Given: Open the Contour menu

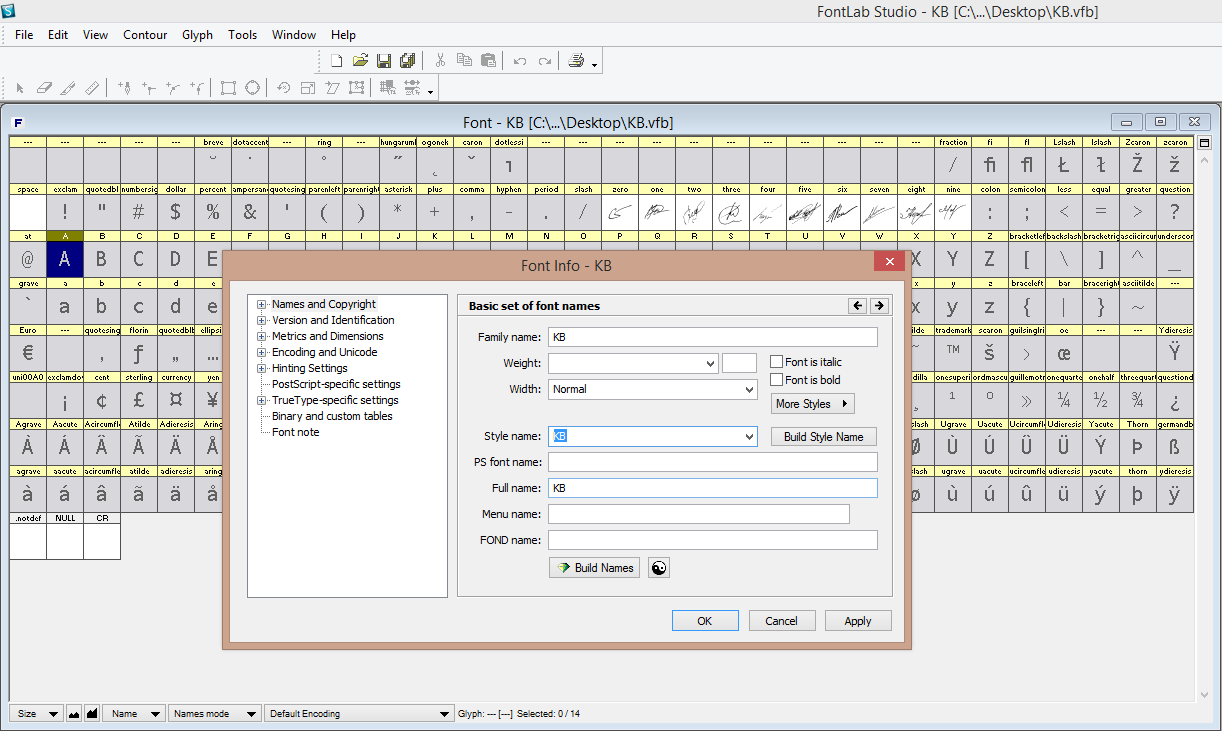Looking at the screenshot, I should 145,35.
